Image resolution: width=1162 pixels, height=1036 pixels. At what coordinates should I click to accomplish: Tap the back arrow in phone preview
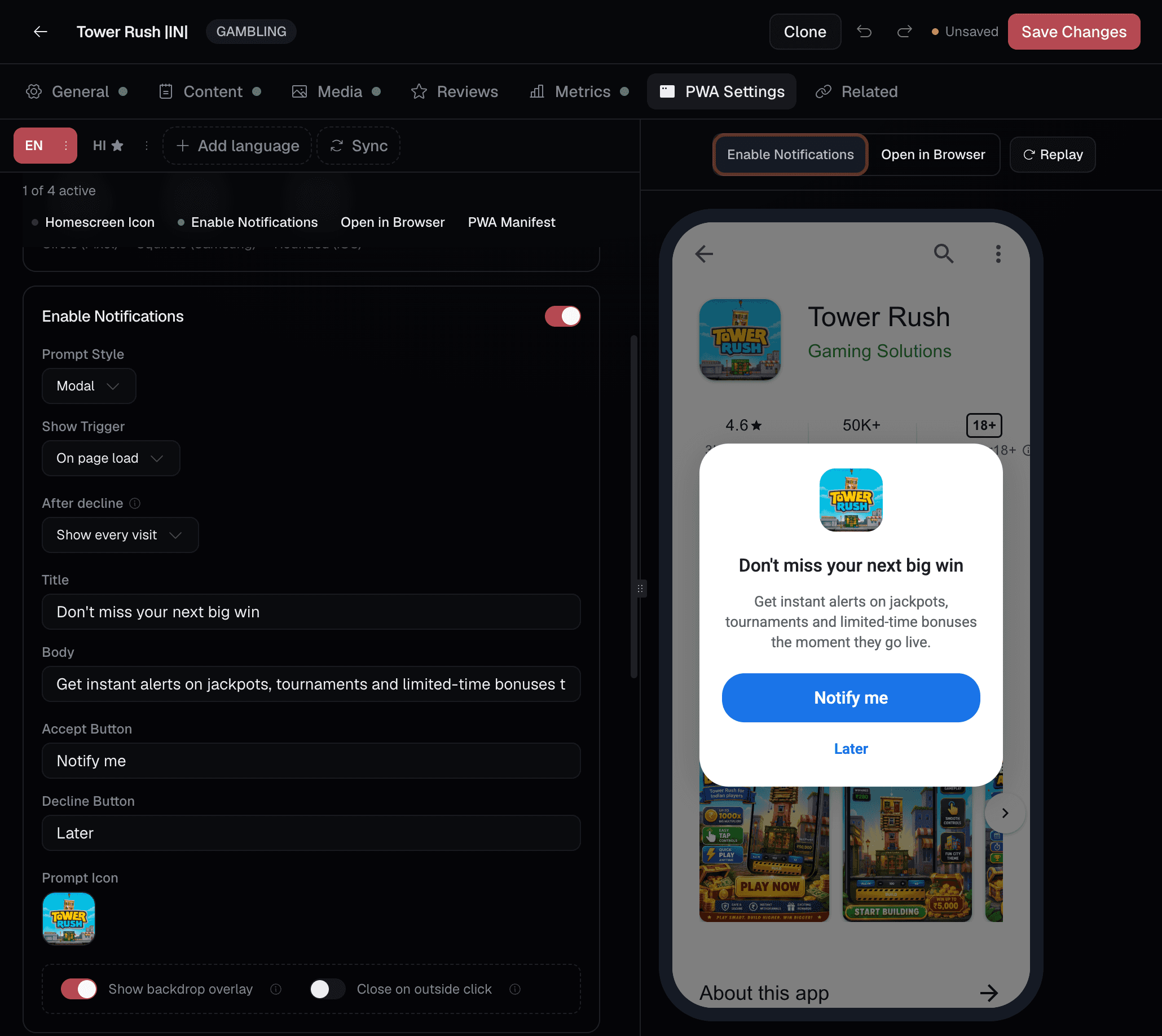[704, 254]
